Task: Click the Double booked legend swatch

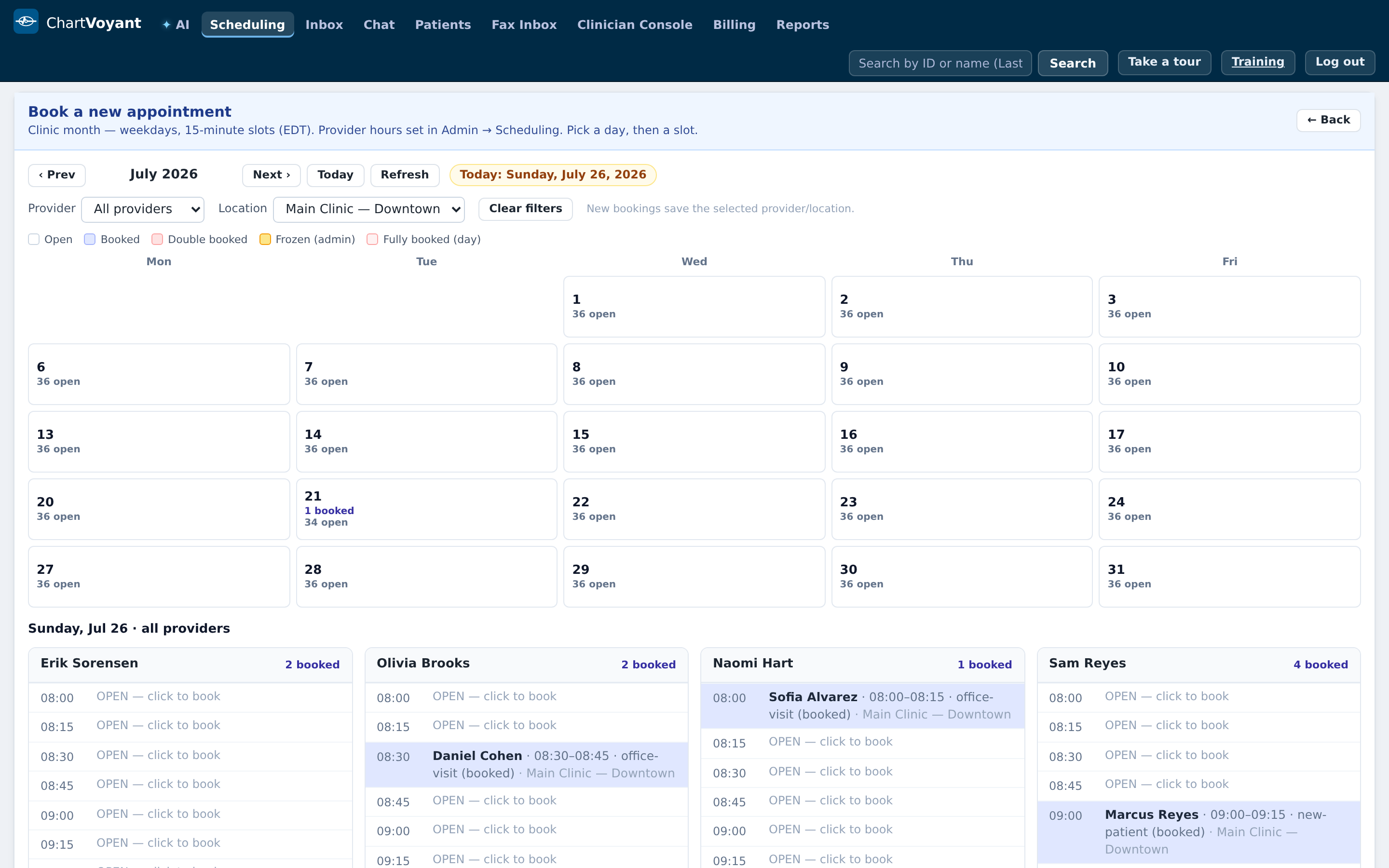Action: (x=157, y=239)
